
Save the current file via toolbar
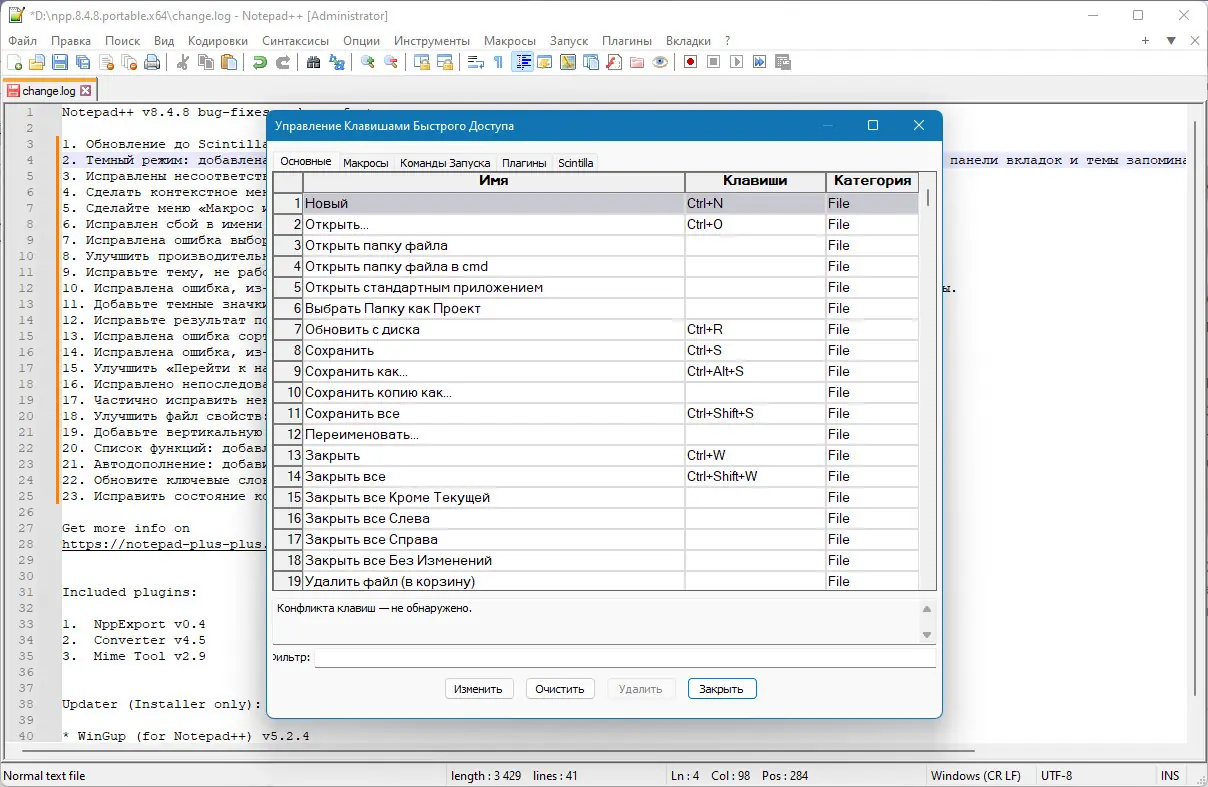click(x=60, y=62)
